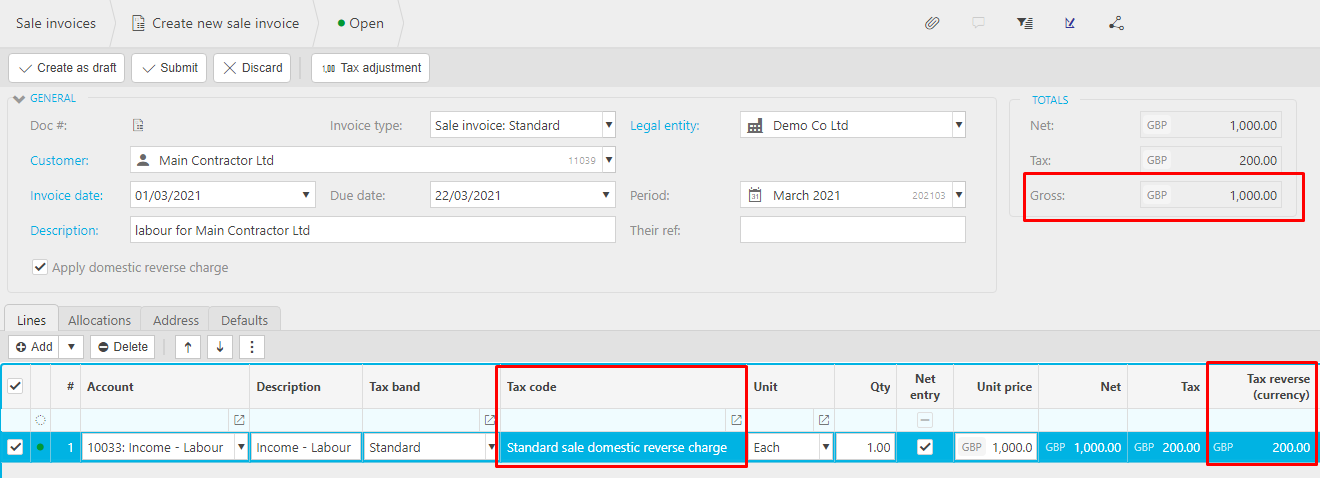Open the Invoice date picker dropdown
This screenshot has height=478, width=1320.
[306, 195]
